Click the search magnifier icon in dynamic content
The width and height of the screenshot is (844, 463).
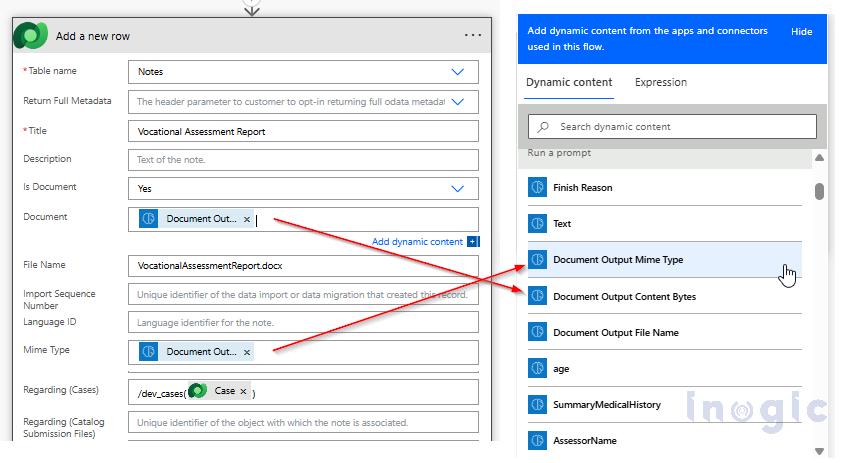click(x=543, y=127)
